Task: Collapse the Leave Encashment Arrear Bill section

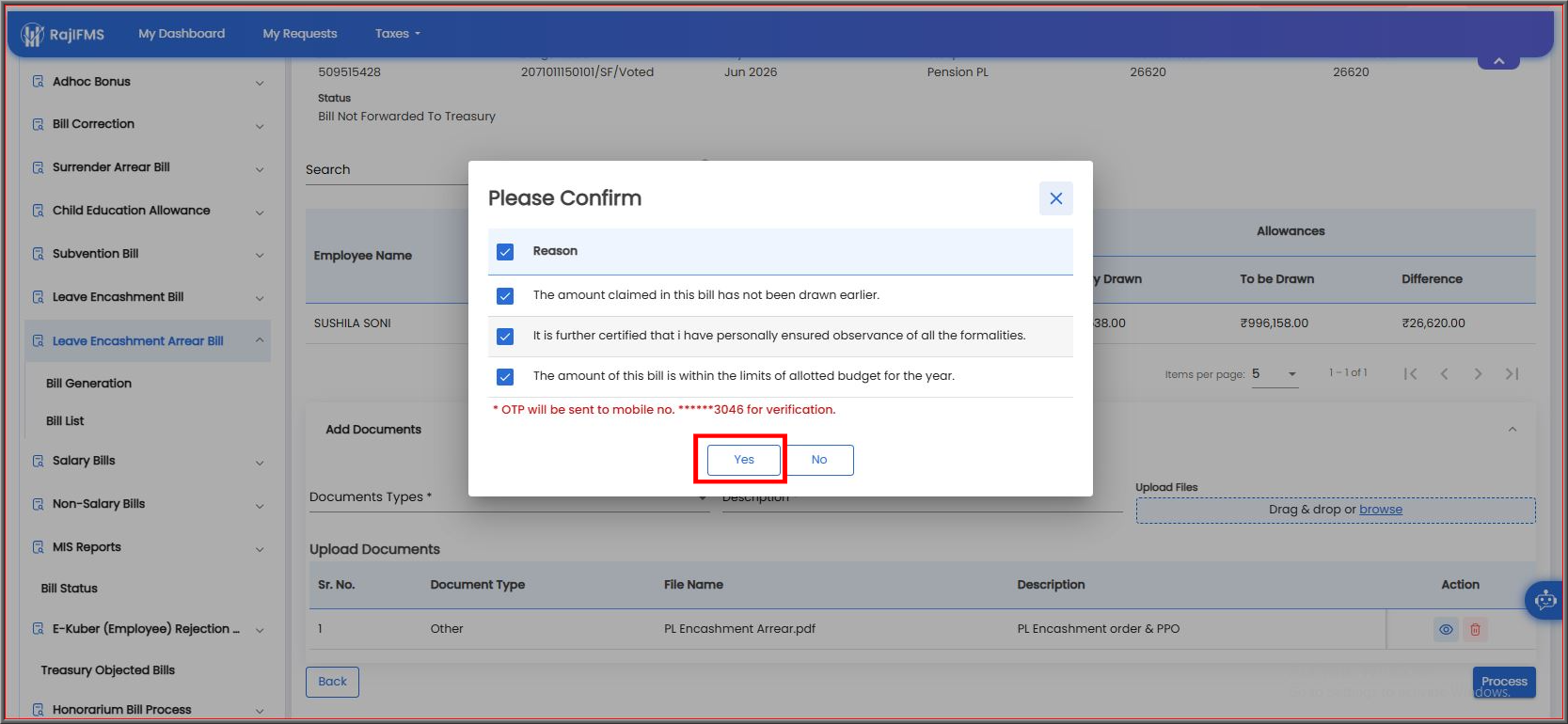Action: (260, 340)
